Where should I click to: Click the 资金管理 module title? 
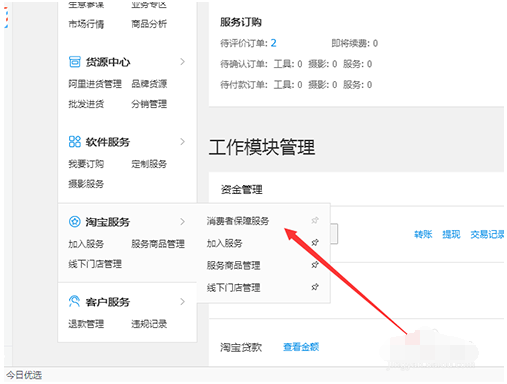click(x=242, y=190)
